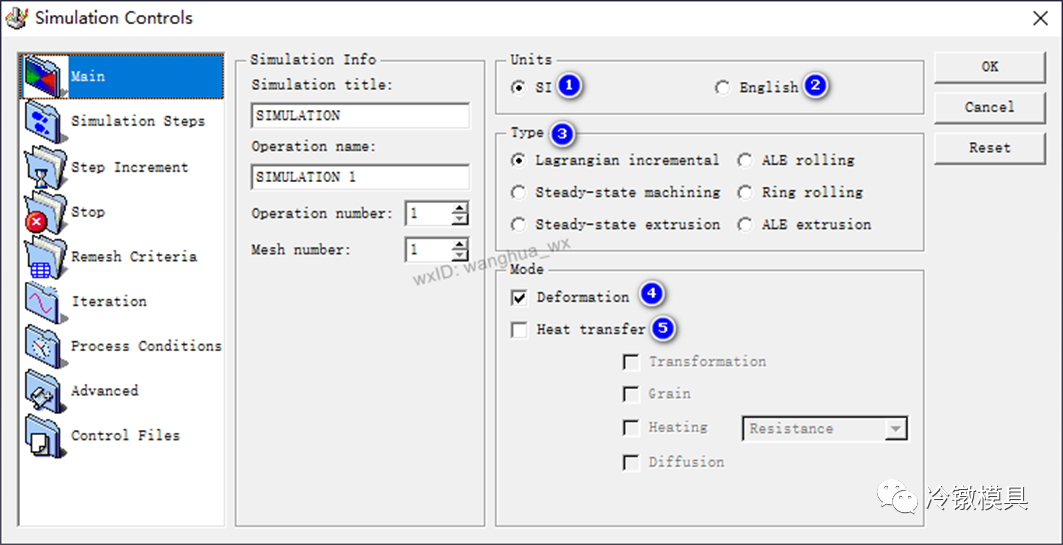Image resolution: width=1063 pixels, height=545 pixels.
Task: Switch to Process Conditions label
Action: click(x=146, y=346)
